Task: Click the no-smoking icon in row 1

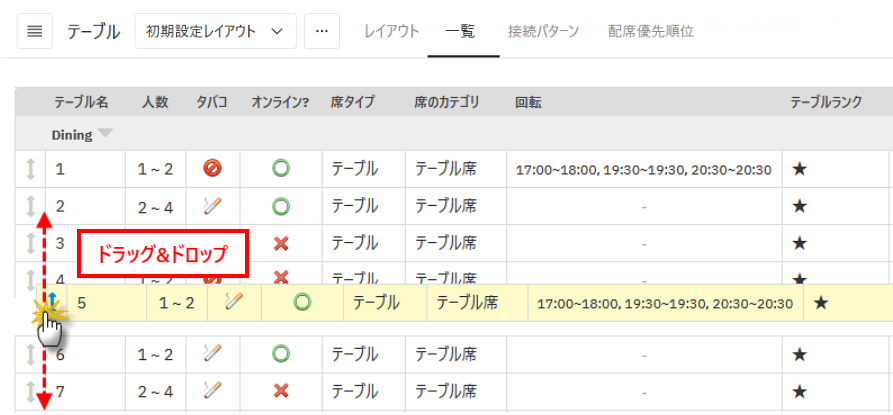Action: click(x=211, y=169)
